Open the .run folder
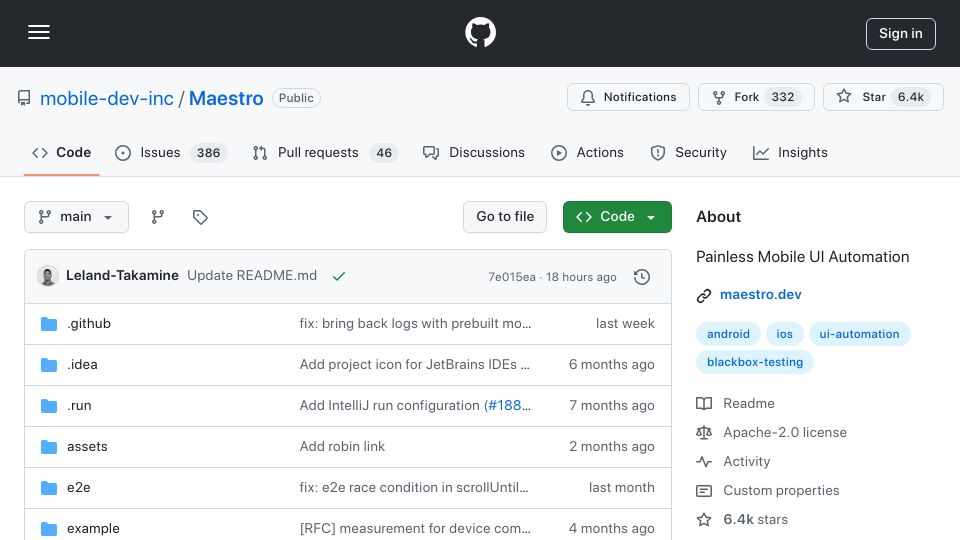960x540 pixels. [79, 405]
